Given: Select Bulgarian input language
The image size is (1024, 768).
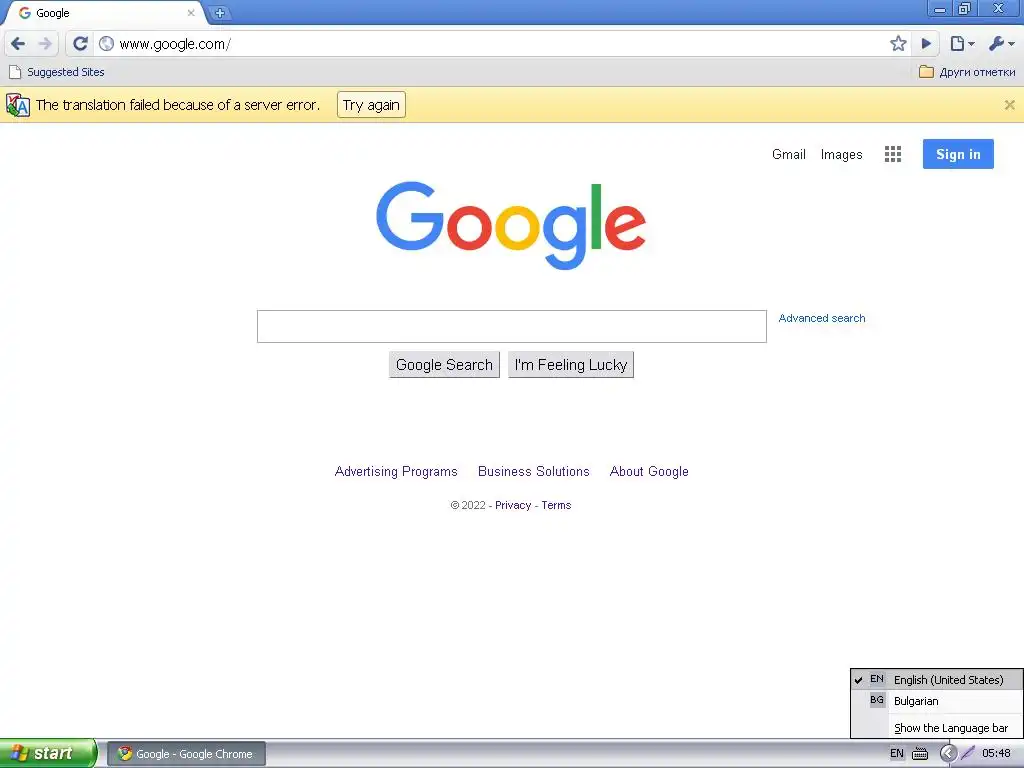Looking at the screenshot, I should pyautogui.click(x=936, y=701).
